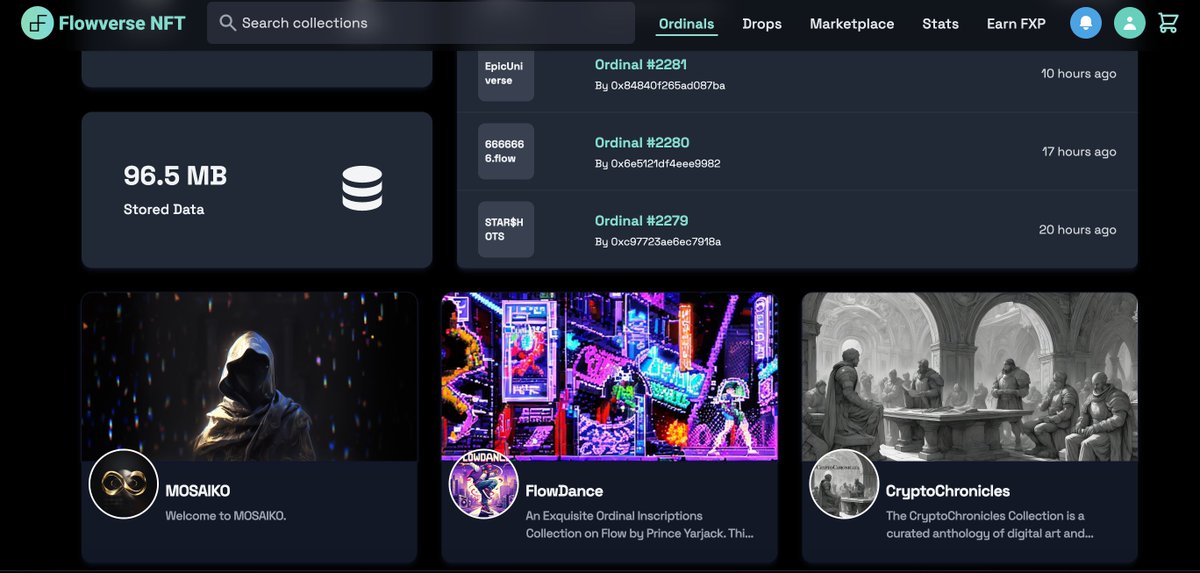Image resolution: width=1200 pixels, height=573 pixels.
Task: Open the shopping cart icon
Action: coord(1168,23)
